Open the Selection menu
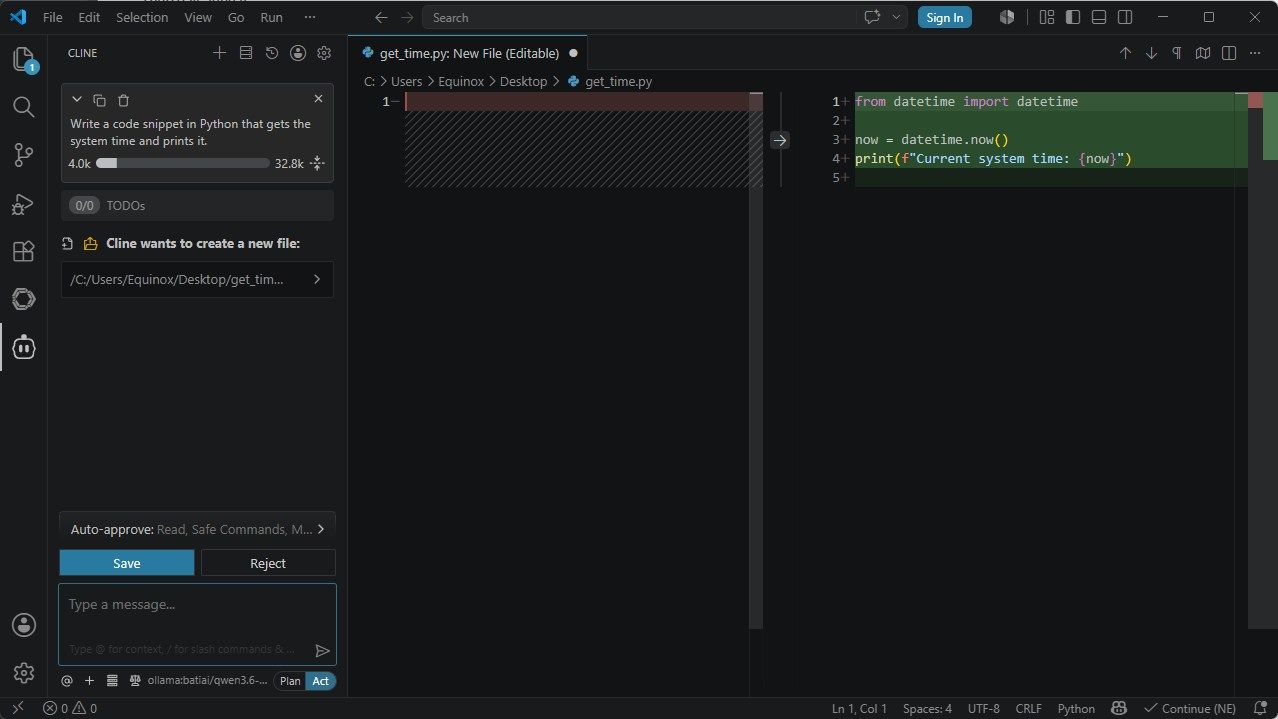1278x719 pixels. click(142, 17)
